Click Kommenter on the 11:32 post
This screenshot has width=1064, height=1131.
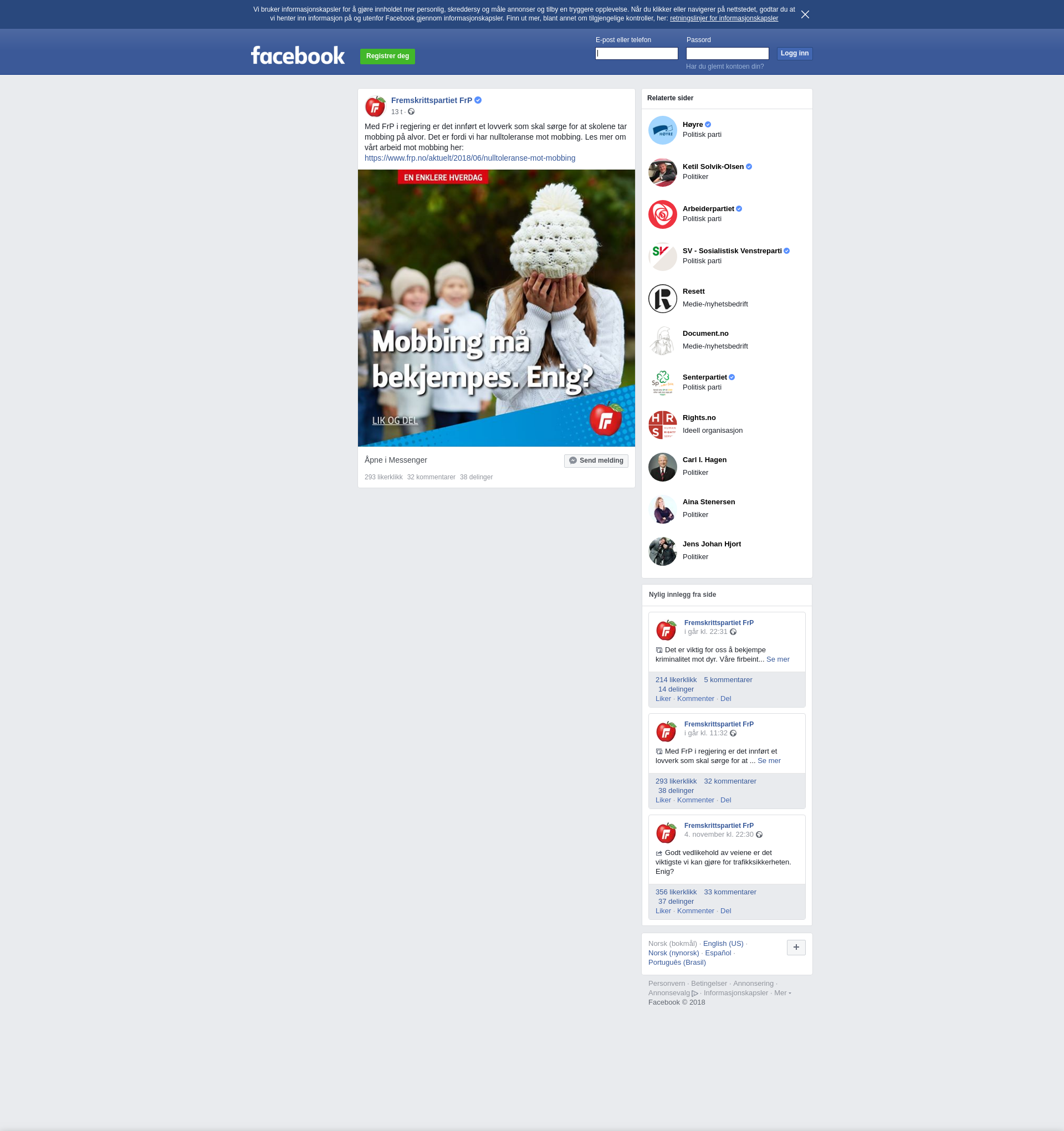[x=695, y=800]
